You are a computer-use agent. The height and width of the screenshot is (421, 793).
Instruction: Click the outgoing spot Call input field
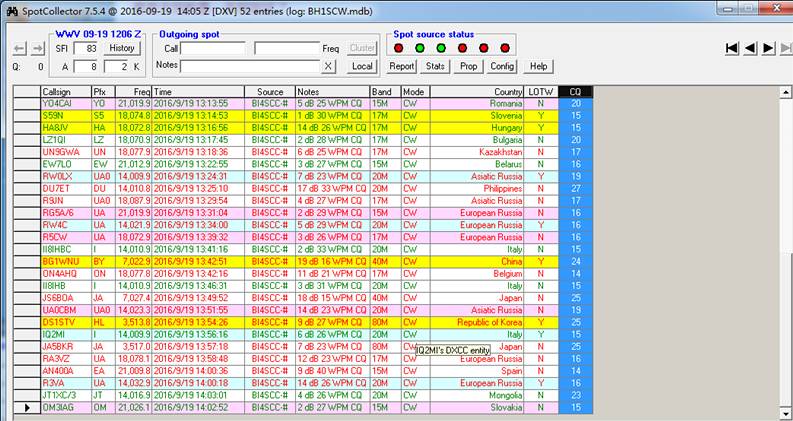pos(213,48)
